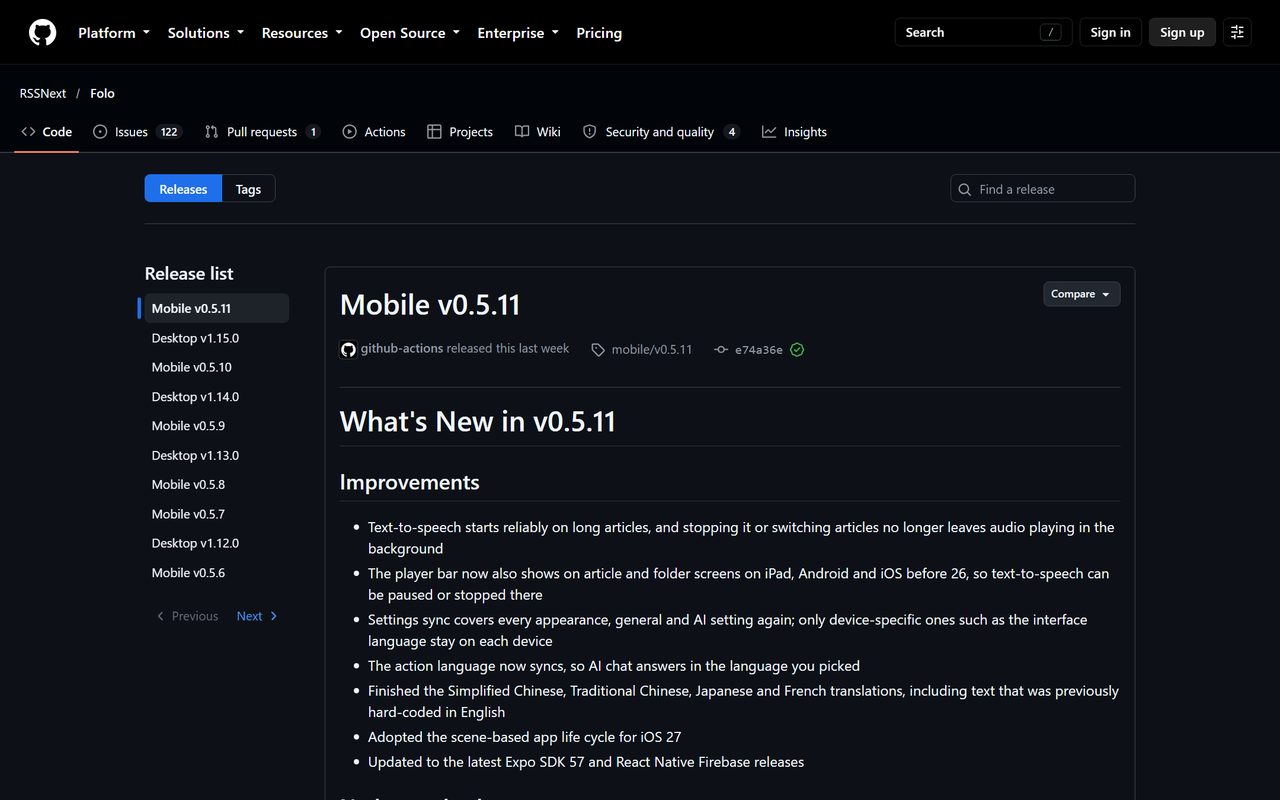Screen dimensions: 1280x800
Task: Click the GitHub logo icon
Action: pyautogui.click(x=42, y=33)
